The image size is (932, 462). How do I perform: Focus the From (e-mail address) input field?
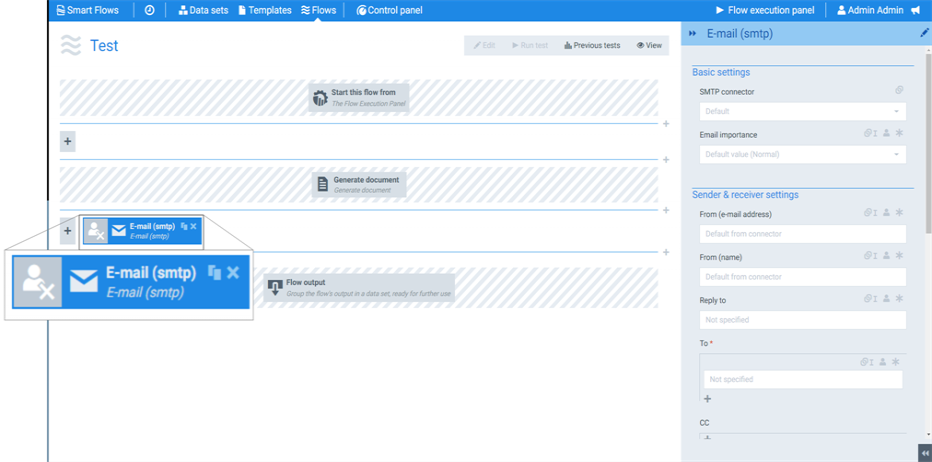(x=803, y=234)
